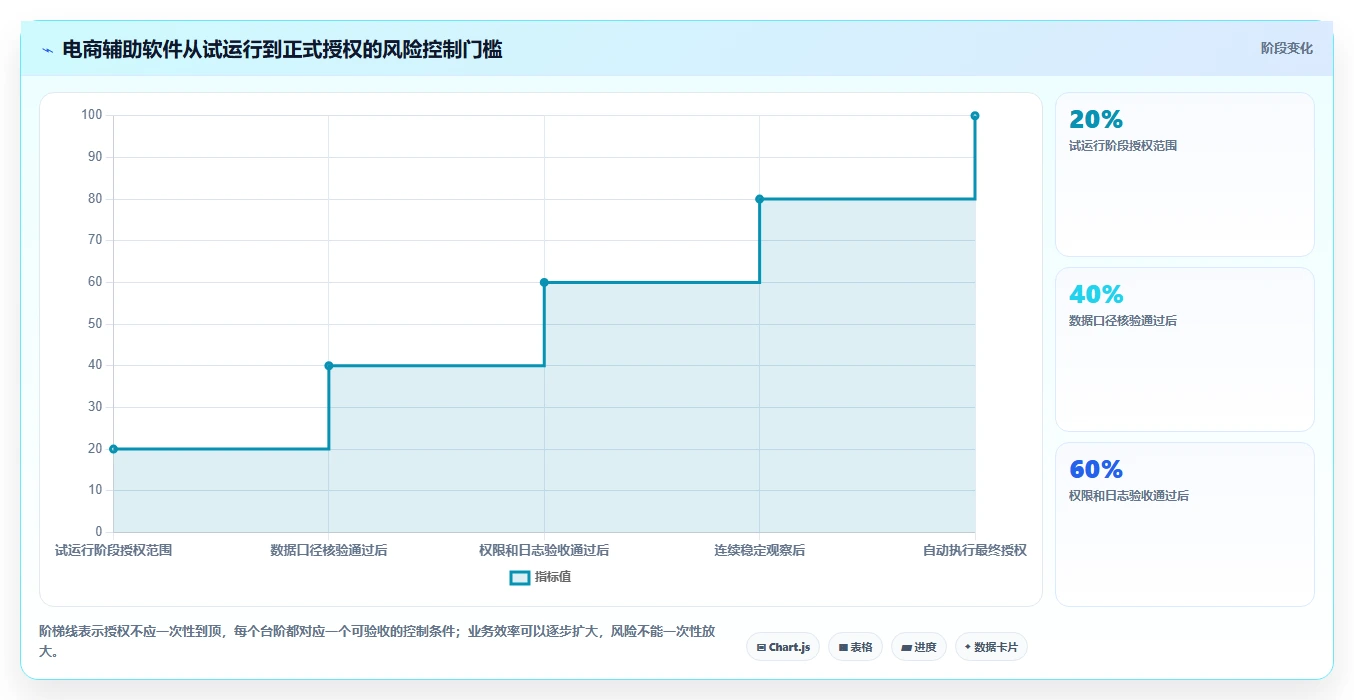The width and height of the screenshot is (1354, 700).
Task: Click 试运行阶段授权范围 label in the 20% card
Action: tap(1123, 146)
